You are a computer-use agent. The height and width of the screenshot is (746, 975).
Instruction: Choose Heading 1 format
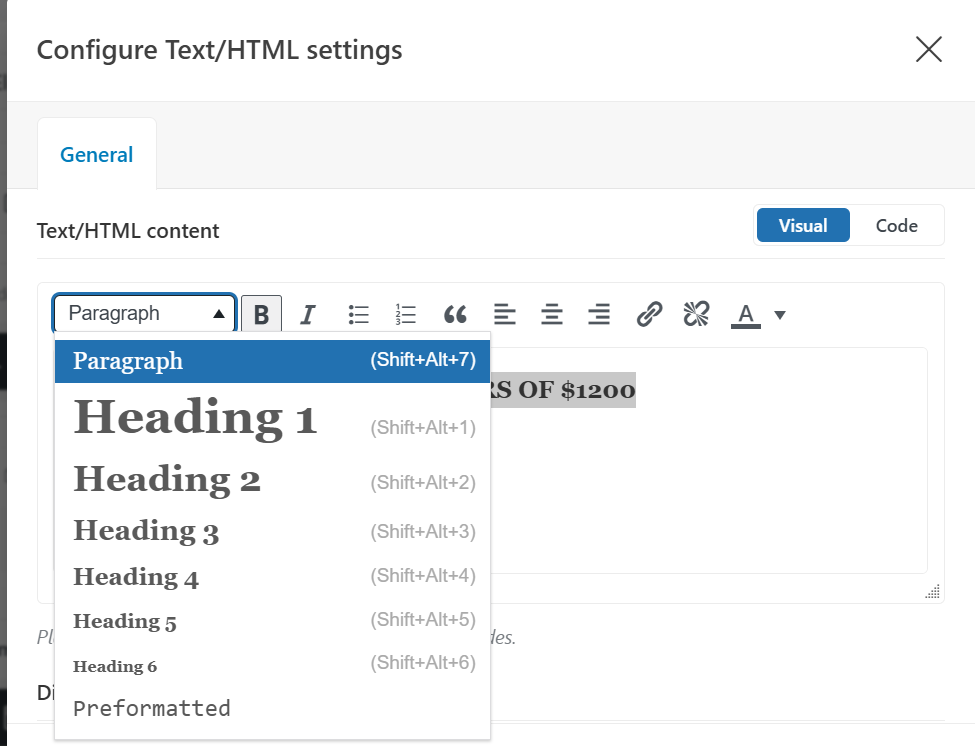[x=272, y=418]
